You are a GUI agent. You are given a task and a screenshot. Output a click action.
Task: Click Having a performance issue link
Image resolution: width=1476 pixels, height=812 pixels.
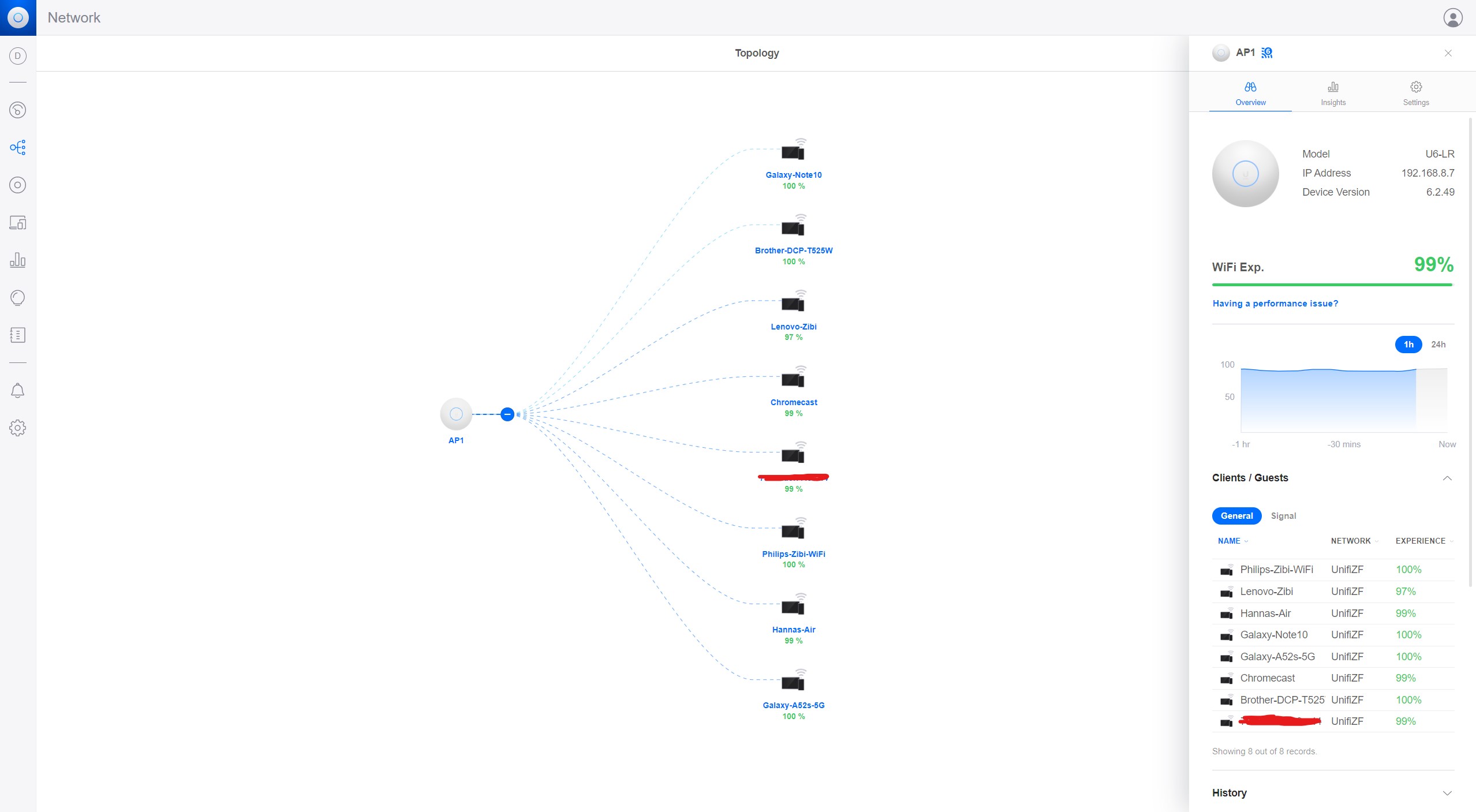[1275, 304]
